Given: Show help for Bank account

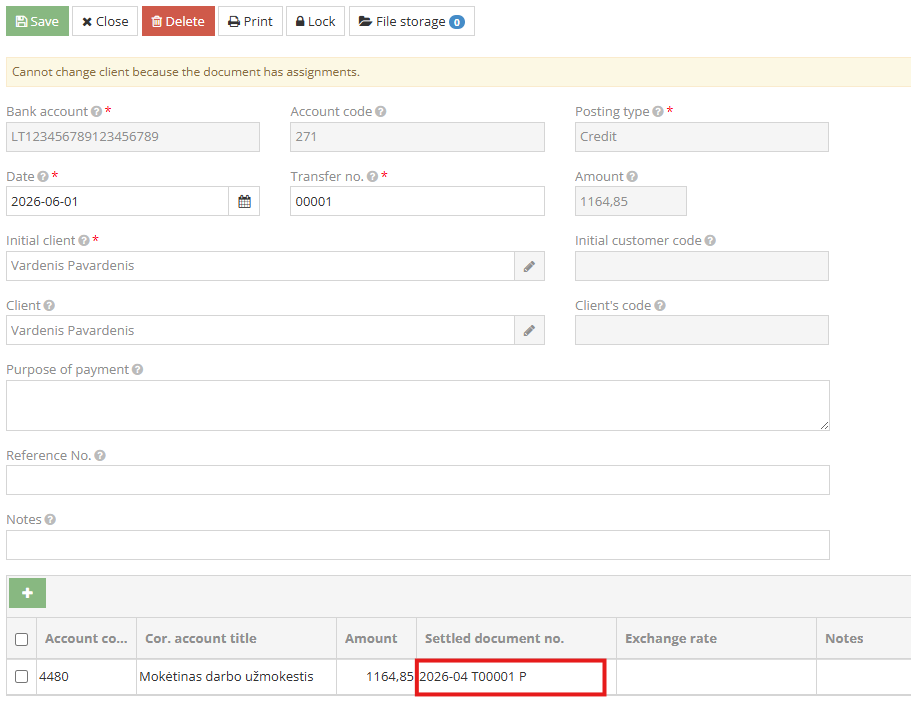Looking at the screenshot, I should [x=96, y=112].
